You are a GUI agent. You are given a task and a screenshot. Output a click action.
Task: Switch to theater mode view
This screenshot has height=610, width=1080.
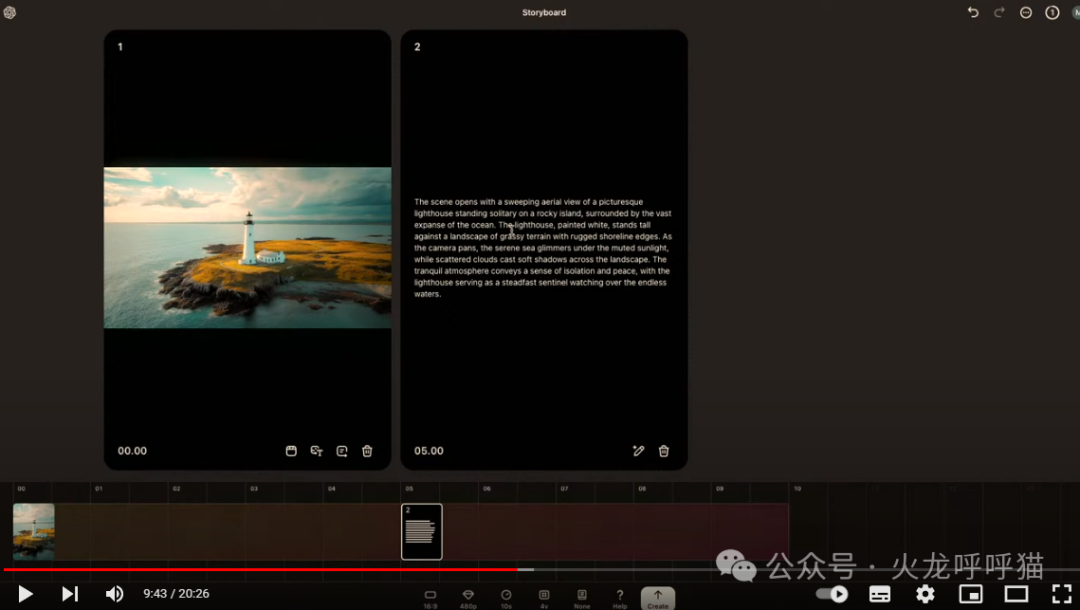(1016, 593)
